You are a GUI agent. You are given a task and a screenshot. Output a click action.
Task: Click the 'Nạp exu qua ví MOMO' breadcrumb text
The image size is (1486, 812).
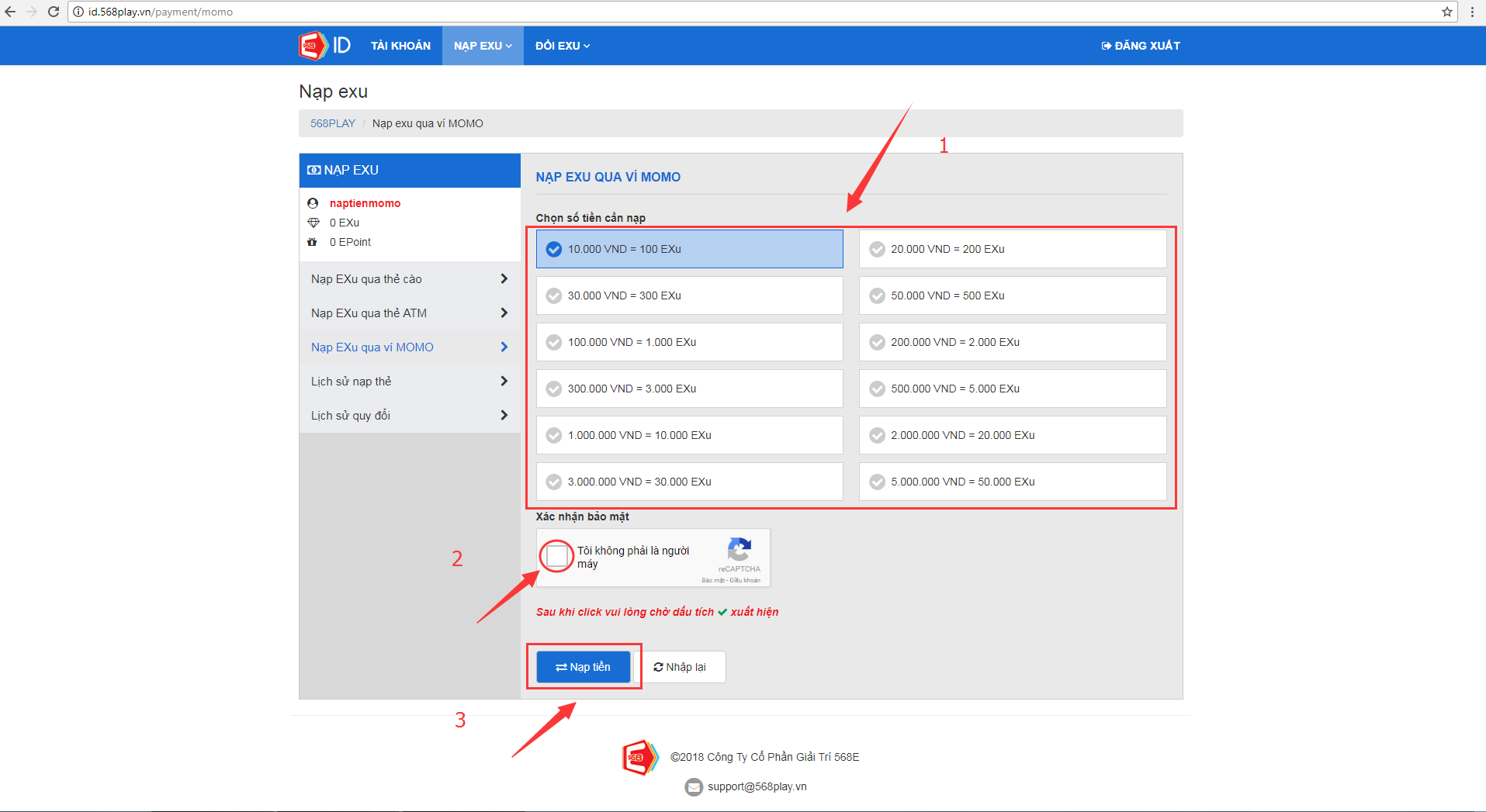[x=428, y=123]
